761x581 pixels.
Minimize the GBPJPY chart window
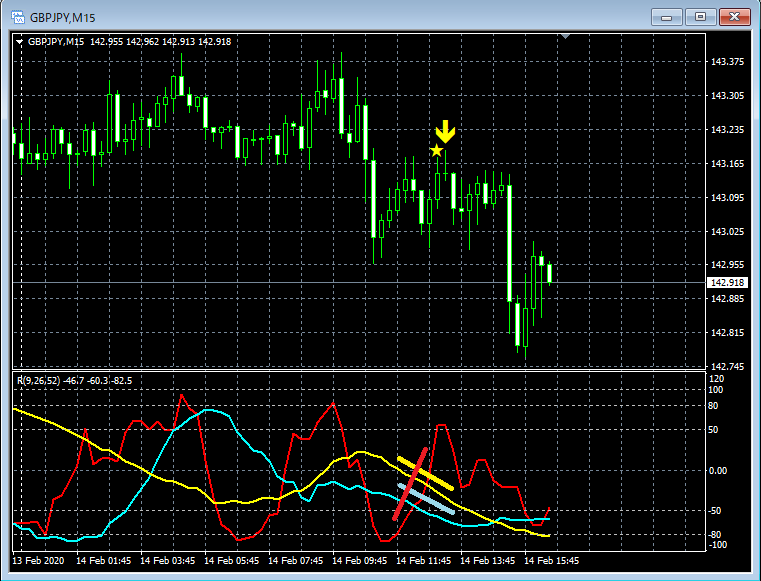tap(666, 17)
